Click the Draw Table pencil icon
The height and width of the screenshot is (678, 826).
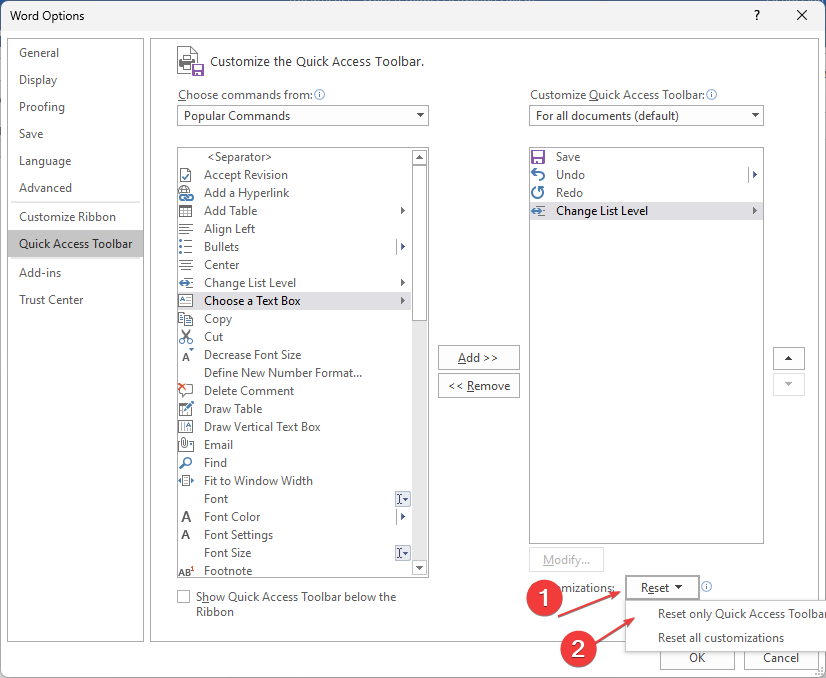pos(185,409)
